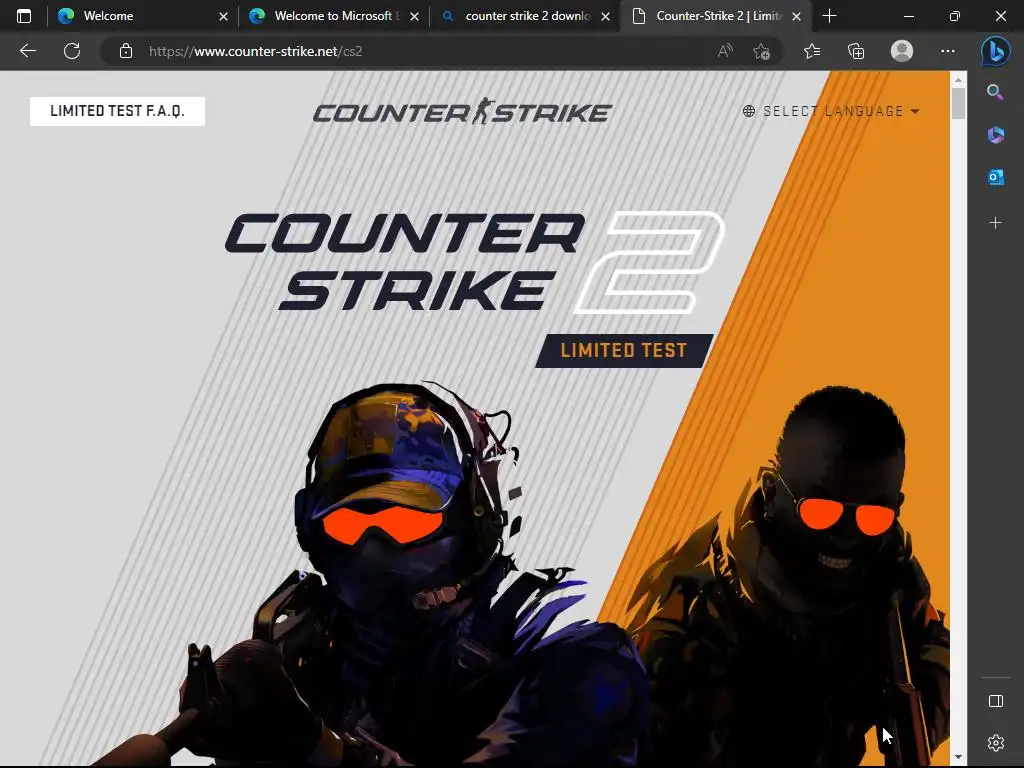Click the vertical scrollbar thumb
This screenshot has width=1024, height=768.
[958, 103]
